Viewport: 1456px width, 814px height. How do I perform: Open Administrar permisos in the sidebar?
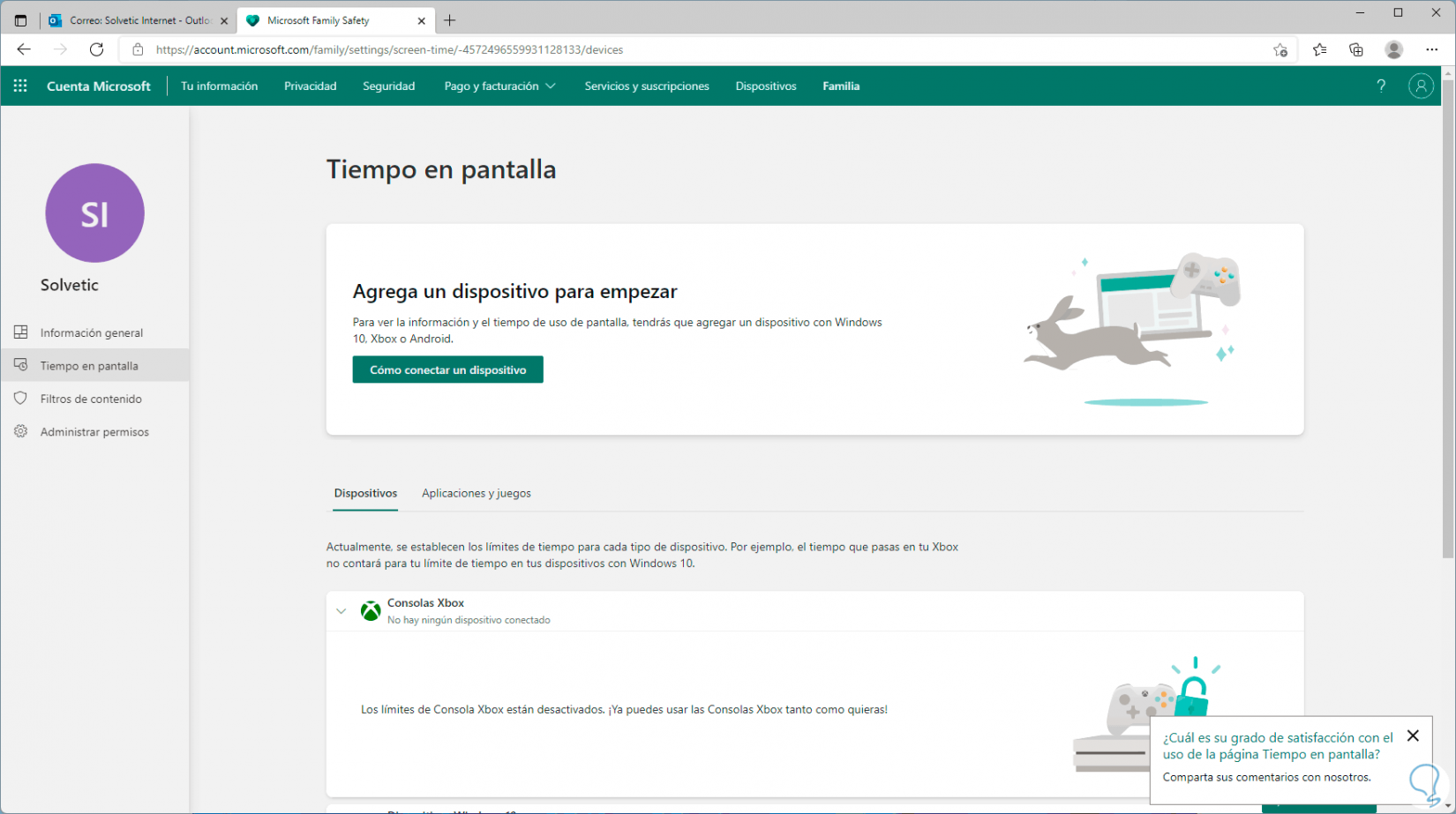[94, 431]
